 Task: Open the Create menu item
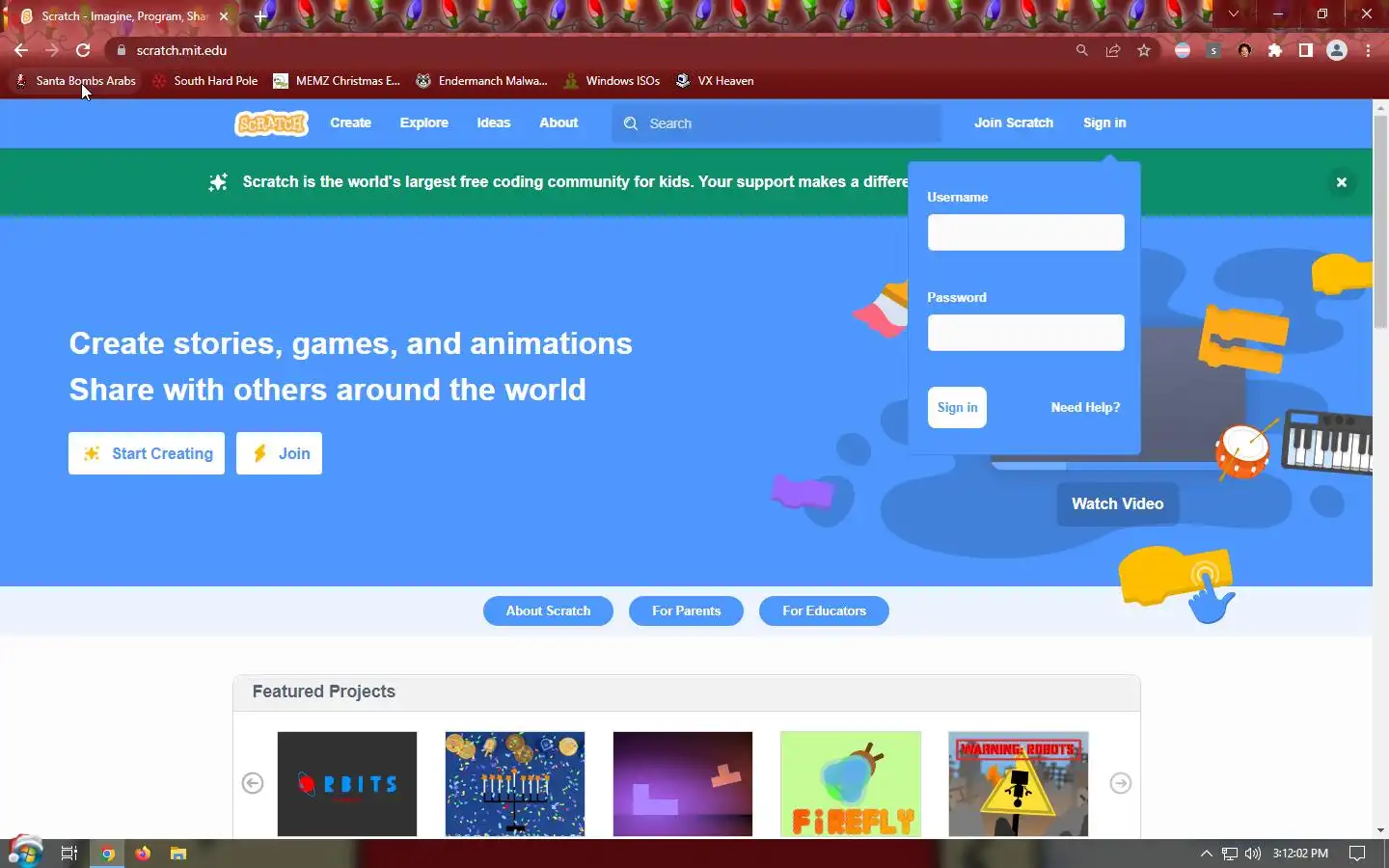click(x=350, y=123)
